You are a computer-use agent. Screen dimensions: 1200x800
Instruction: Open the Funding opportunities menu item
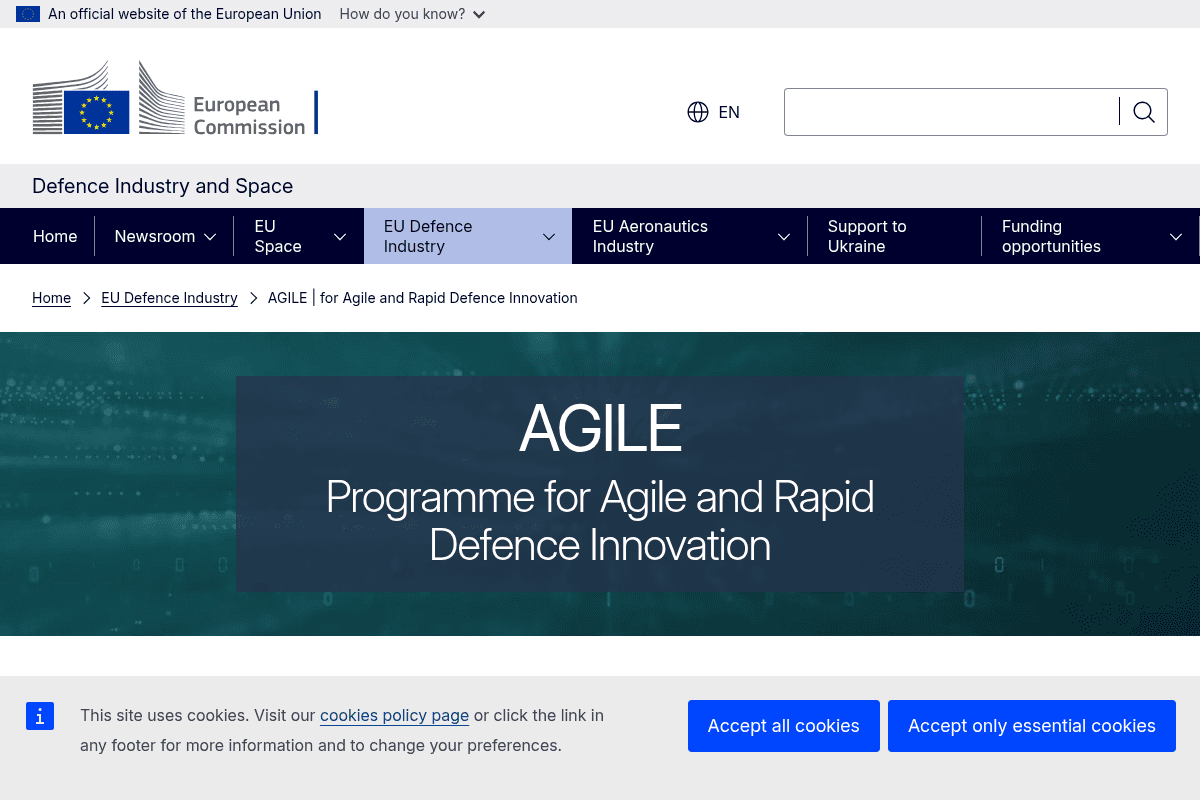pyautogui.click(x=1051, y=236)
